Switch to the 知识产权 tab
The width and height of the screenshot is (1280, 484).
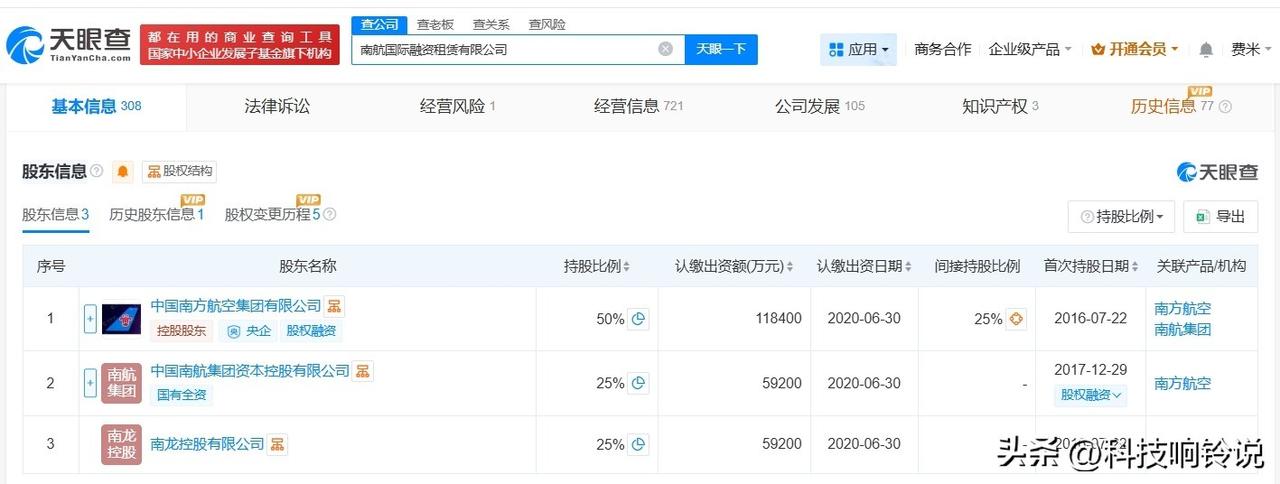(1000, 106)
